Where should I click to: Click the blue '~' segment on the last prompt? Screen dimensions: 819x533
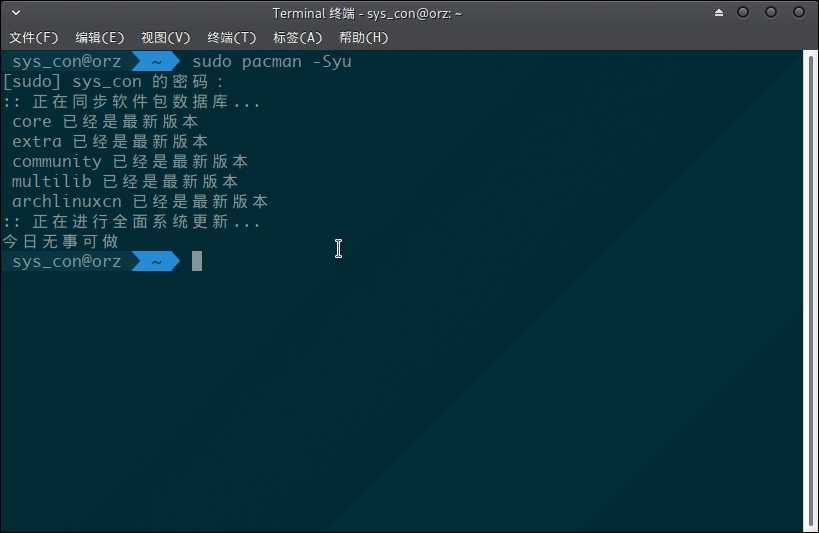(155, 261)
